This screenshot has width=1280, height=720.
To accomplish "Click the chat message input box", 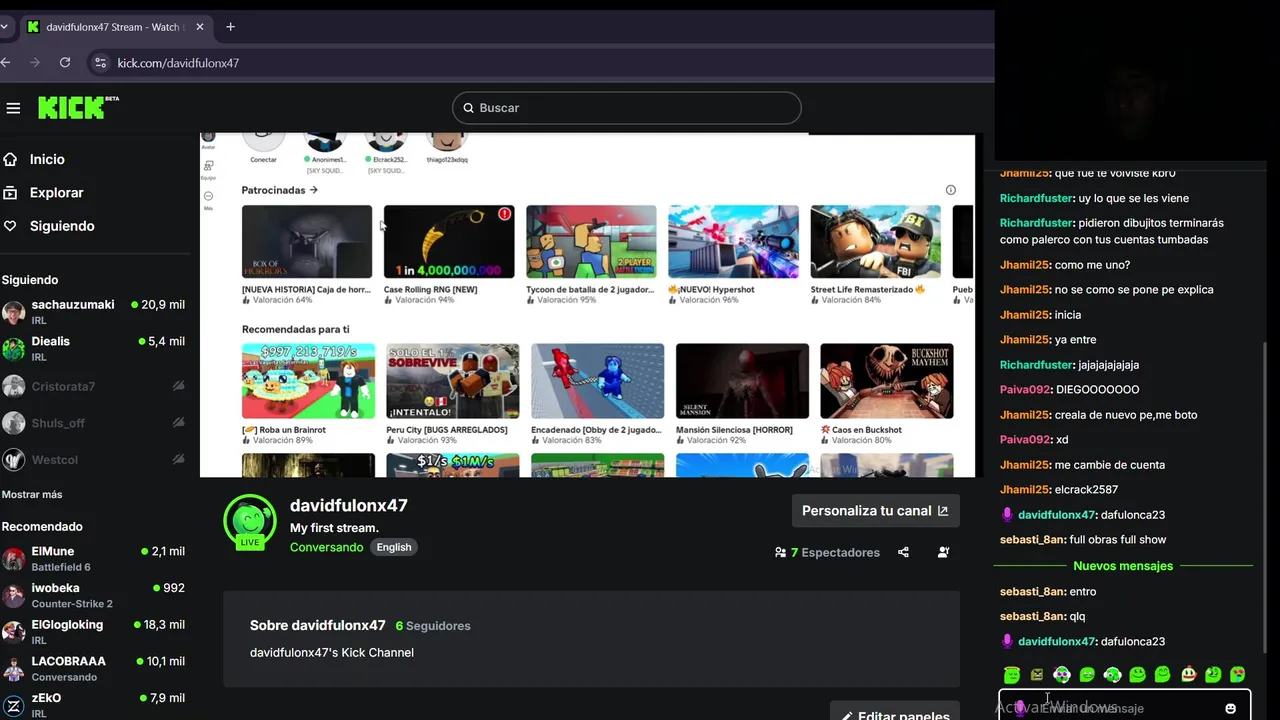I will (x=1125, y=706).
